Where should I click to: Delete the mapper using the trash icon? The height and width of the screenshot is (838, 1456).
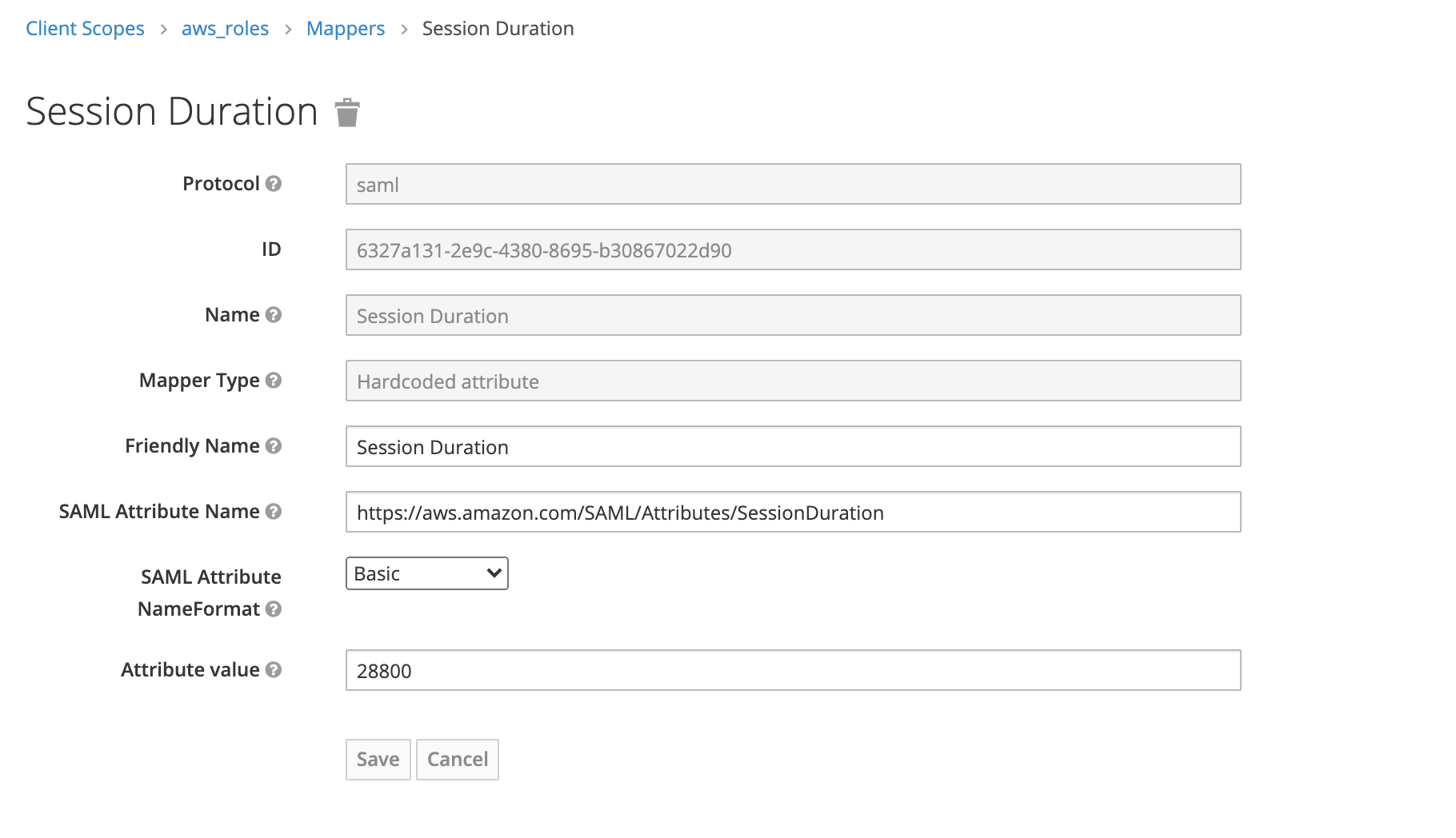pyautogui.click(x=347, y=113)
